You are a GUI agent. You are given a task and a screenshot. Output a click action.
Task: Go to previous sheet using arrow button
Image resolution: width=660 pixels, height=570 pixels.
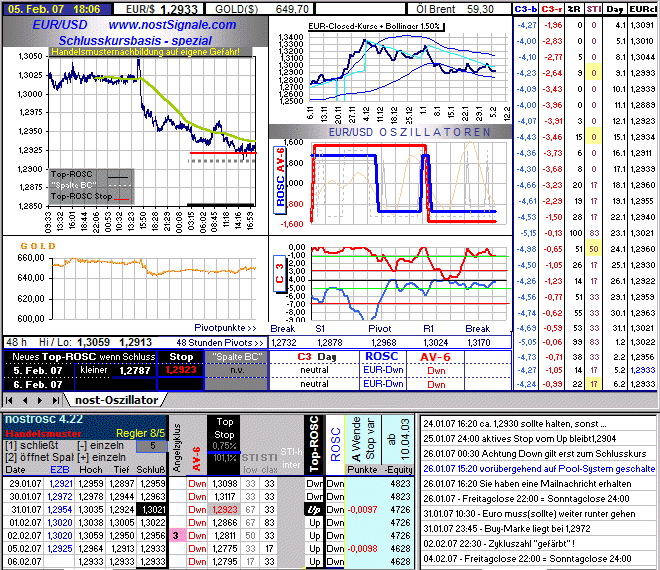tap(25, 400)
